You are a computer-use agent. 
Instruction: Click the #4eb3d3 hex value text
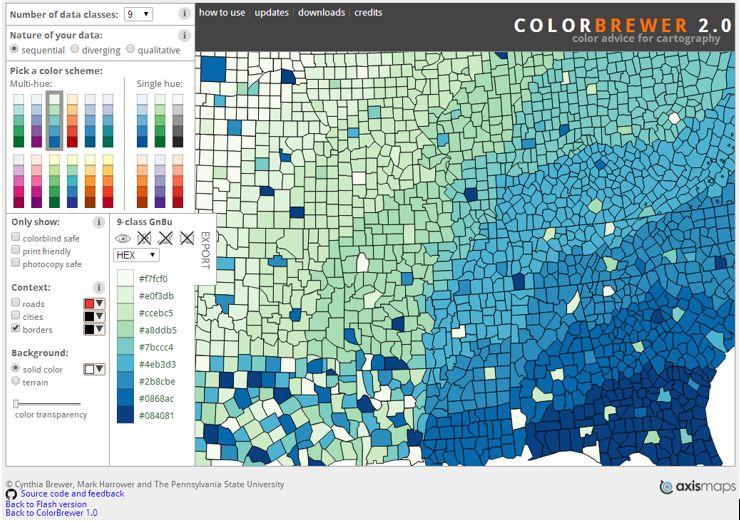(x=157, y=364)
